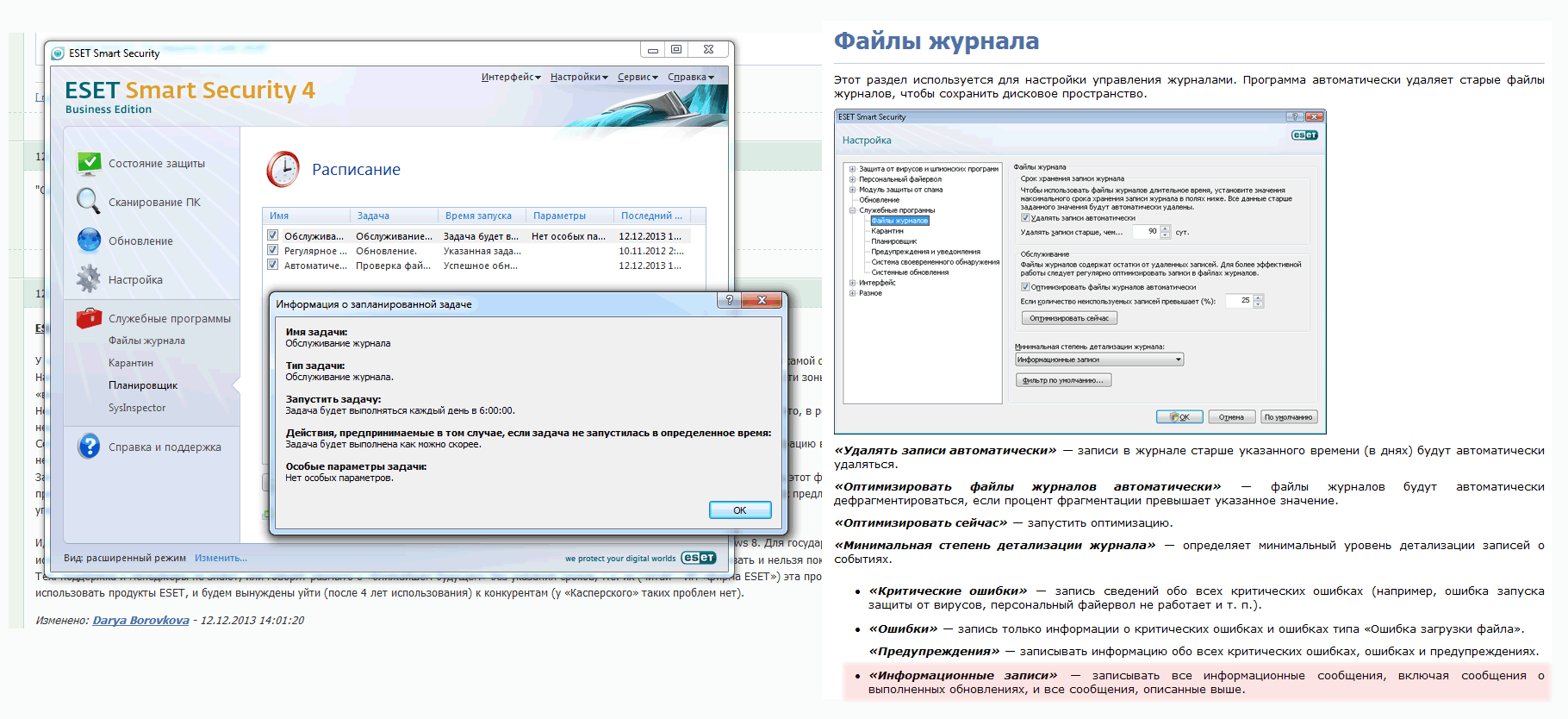Click the blue question mark help icon
This screenshot has height=719, width=1568.
click(x=89, y=446)
